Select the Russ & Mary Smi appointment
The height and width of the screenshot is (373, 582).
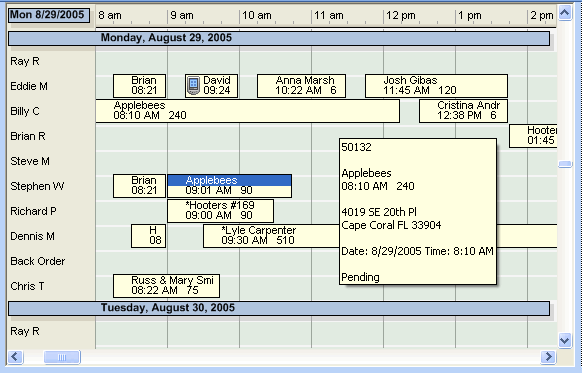click(166, 286)
